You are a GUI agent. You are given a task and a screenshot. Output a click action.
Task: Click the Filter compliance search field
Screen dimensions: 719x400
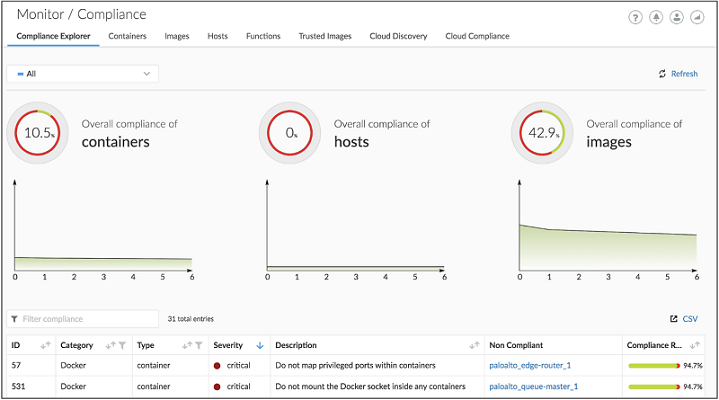click(85, 319)
